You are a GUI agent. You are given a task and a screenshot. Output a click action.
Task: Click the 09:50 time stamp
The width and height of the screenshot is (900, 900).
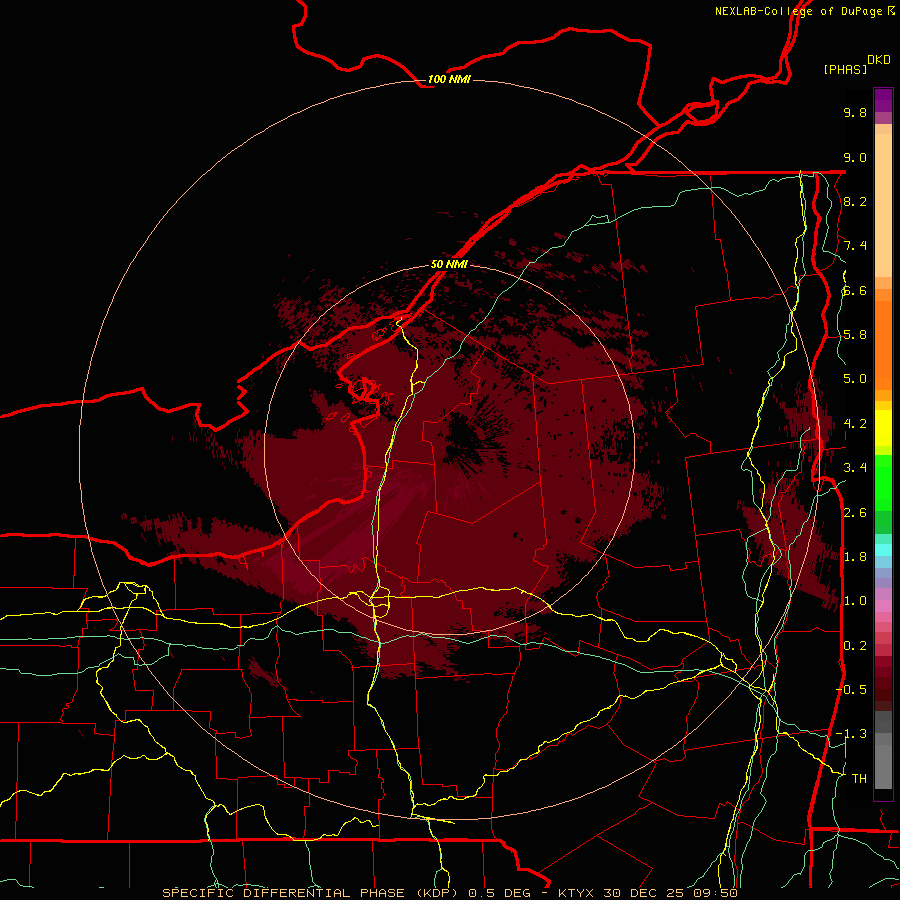[715, 893]
